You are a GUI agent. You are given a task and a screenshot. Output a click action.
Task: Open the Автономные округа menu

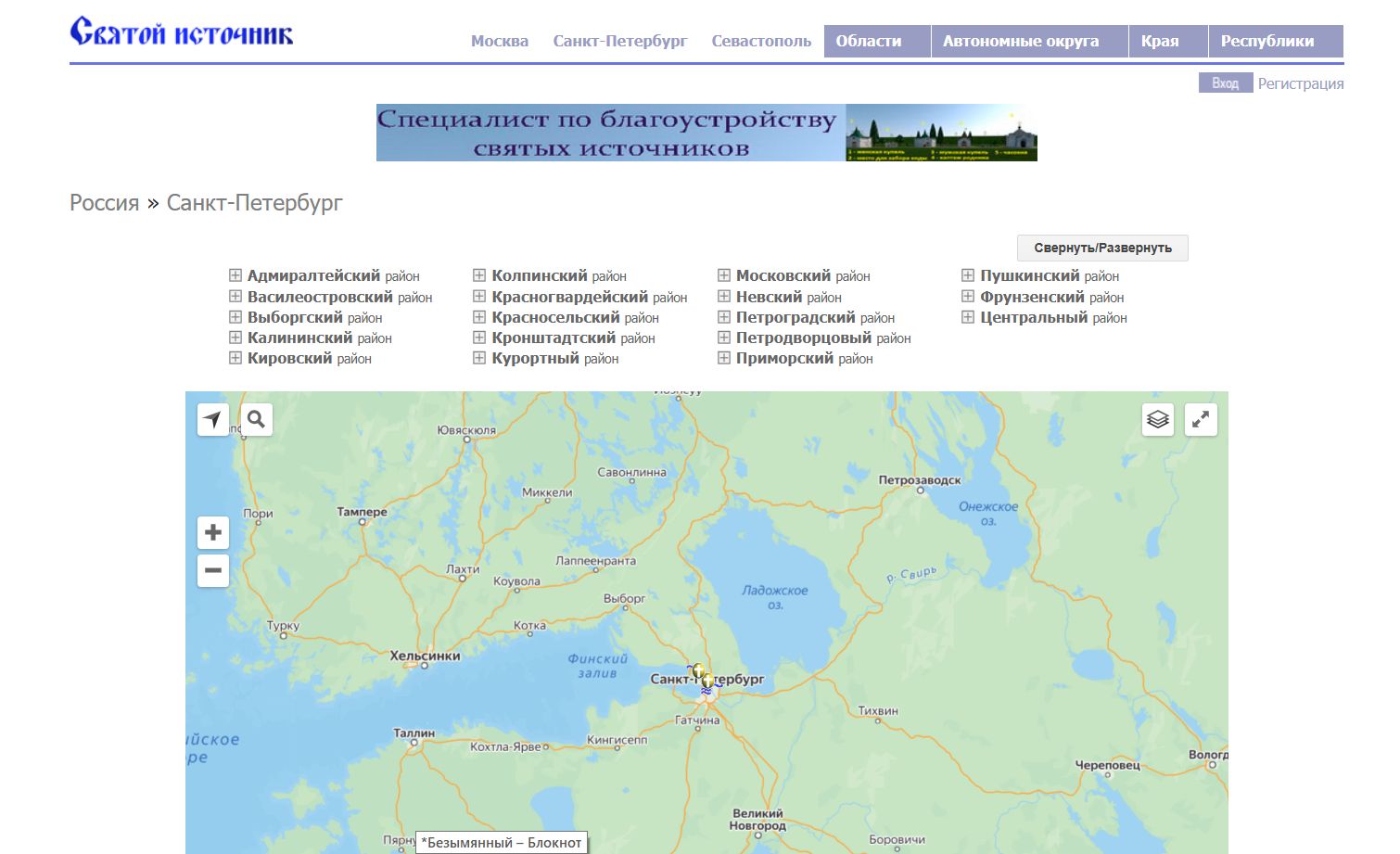click(1020, 41)
